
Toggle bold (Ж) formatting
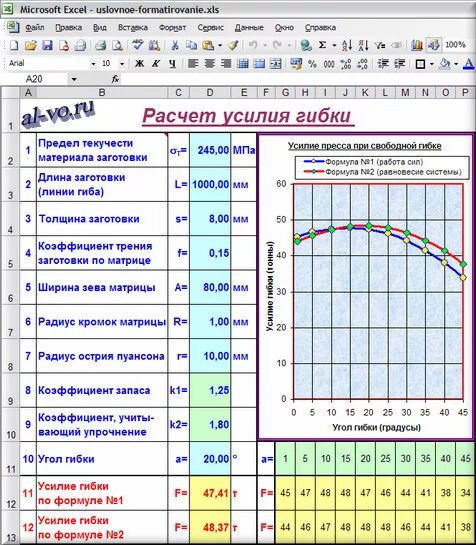coord(139,64)
